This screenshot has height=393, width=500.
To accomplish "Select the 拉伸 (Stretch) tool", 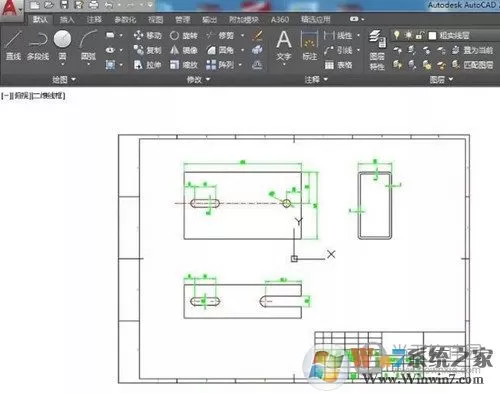I will [x=147, y=65].
